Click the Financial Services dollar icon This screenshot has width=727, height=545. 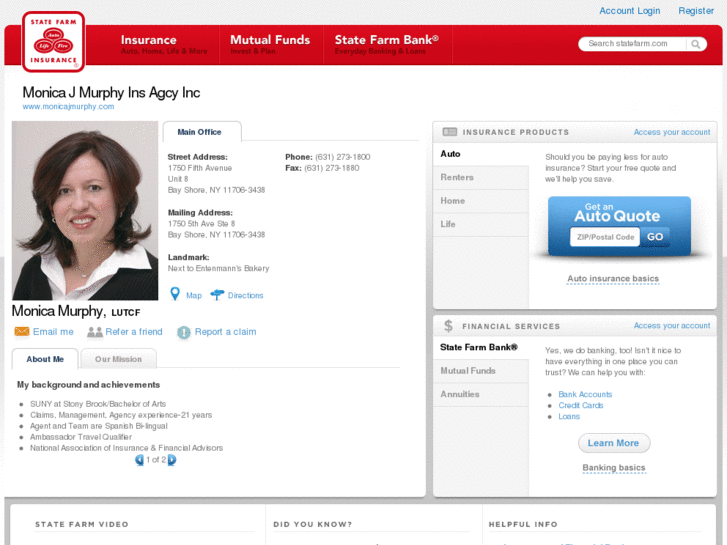(448, 326)
